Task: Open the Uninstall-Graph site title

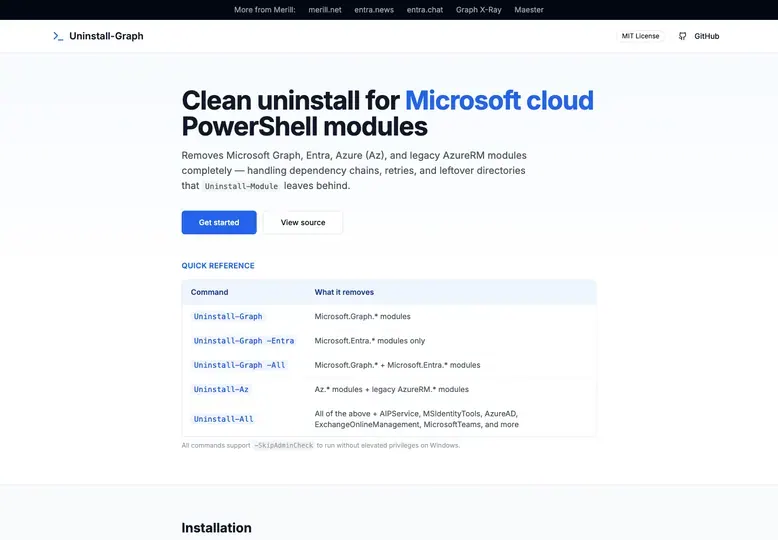Action: pos(106,36)
